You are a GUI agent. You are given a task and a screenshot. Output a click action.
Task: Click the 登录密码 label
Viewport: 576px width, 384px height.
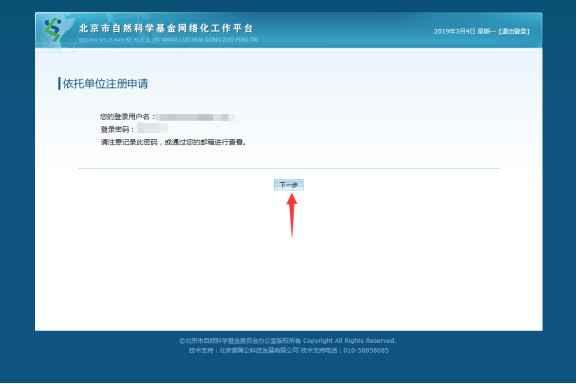[x=117, y=129]
